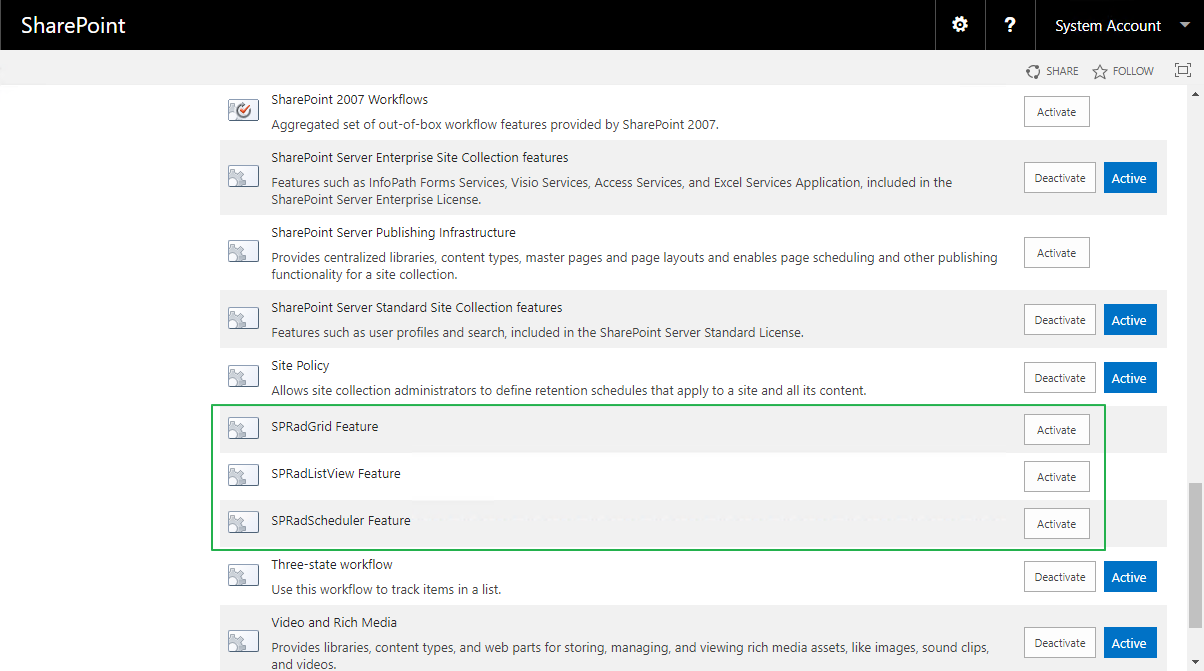Open the settings gear menu
Viewport: 1204px width, 671px height.
pyautogui.click(x=960, y=25)
